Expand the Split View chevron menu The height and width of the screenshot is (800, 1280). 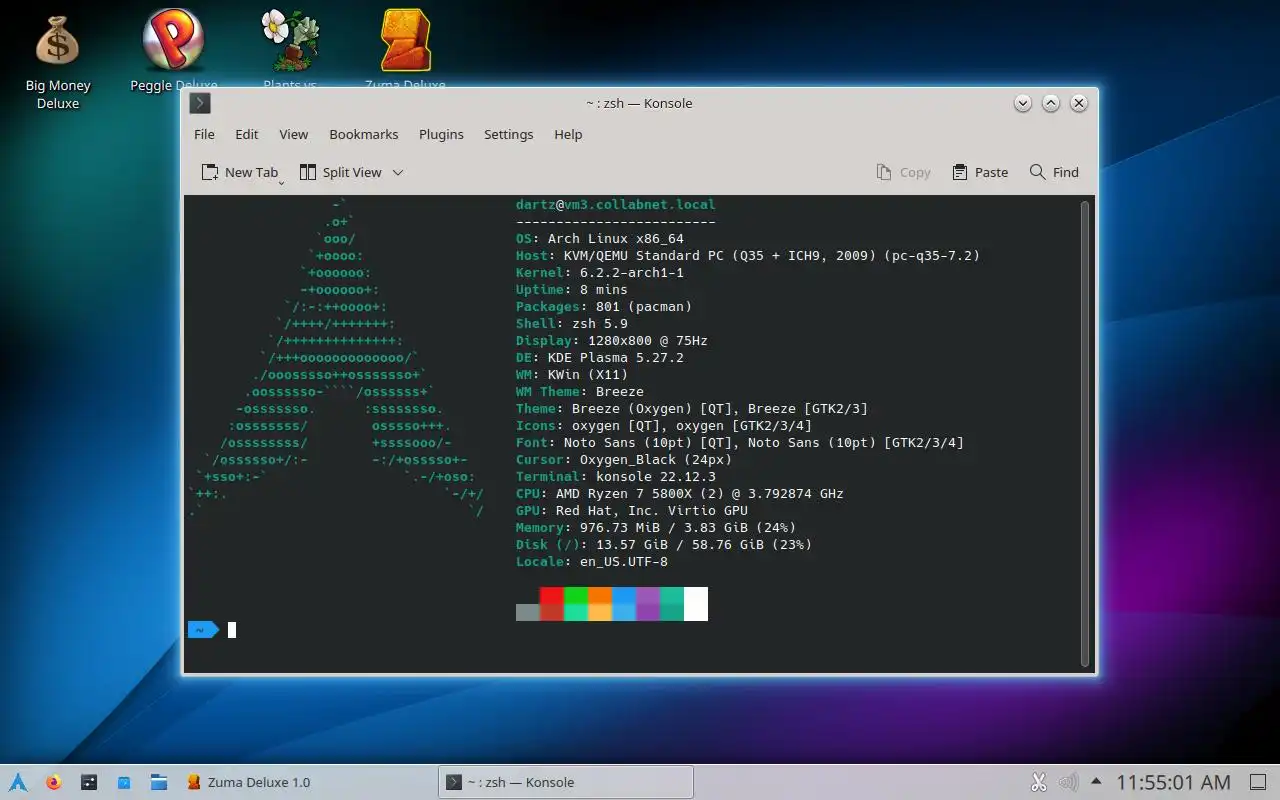397,172
